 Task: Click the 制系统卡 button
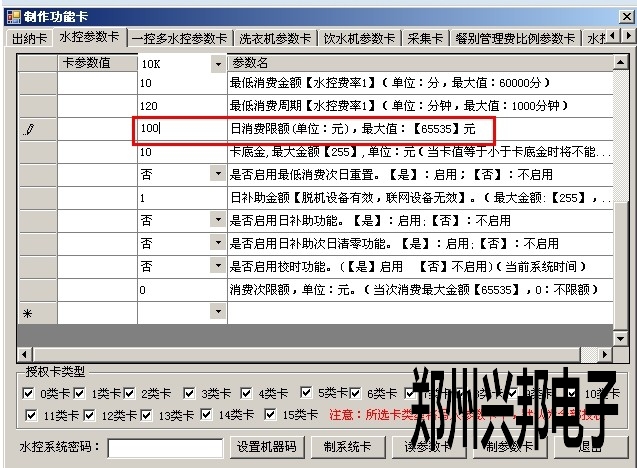coord(346,447)
